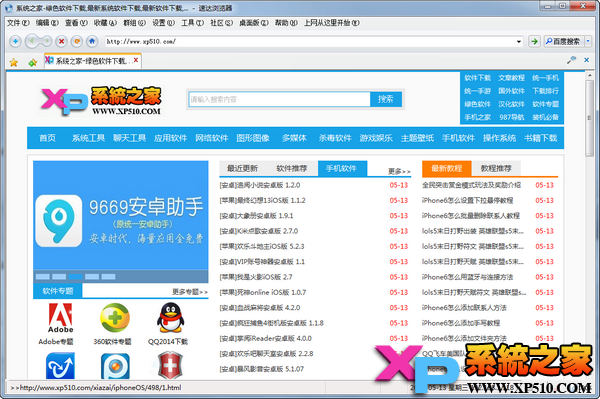Open the 360软件专题 icon
Viewport: 600px width, 399px height.
pyautogui.click(x=115, y=318)
